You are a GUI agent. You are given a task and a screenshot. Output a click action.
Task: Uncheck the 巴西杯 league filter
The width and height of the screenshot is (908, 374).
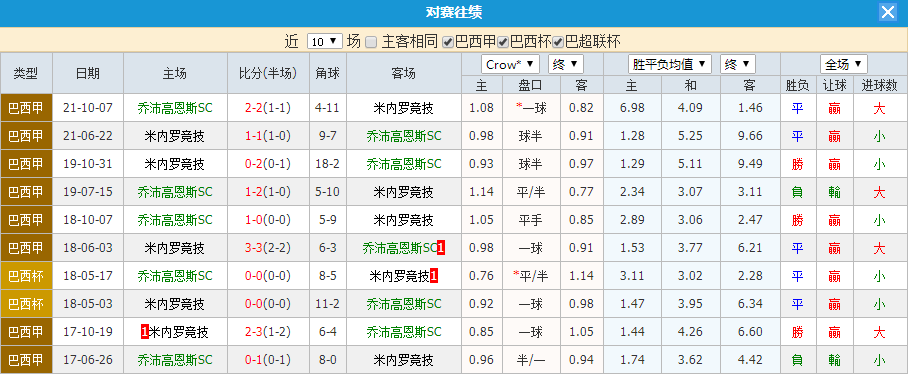click(503, 42)
